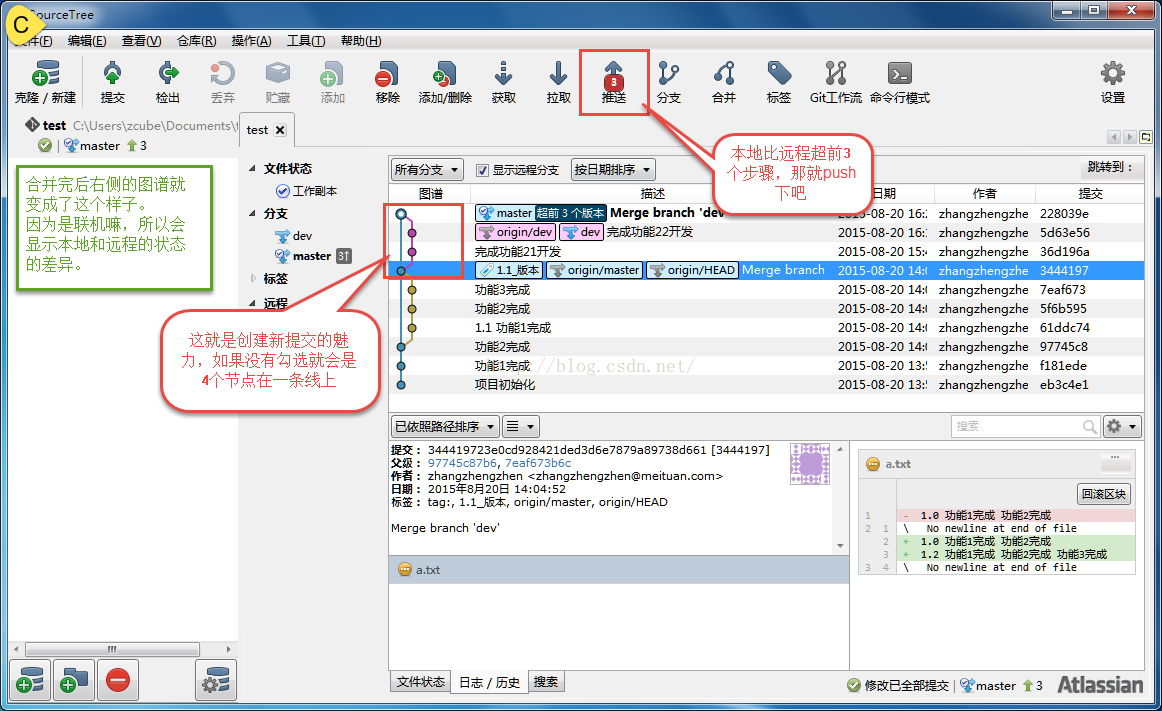Open the 查看(V) menu
The width and height of the screenshot is (1162, 711).
(x=142, y=41)
